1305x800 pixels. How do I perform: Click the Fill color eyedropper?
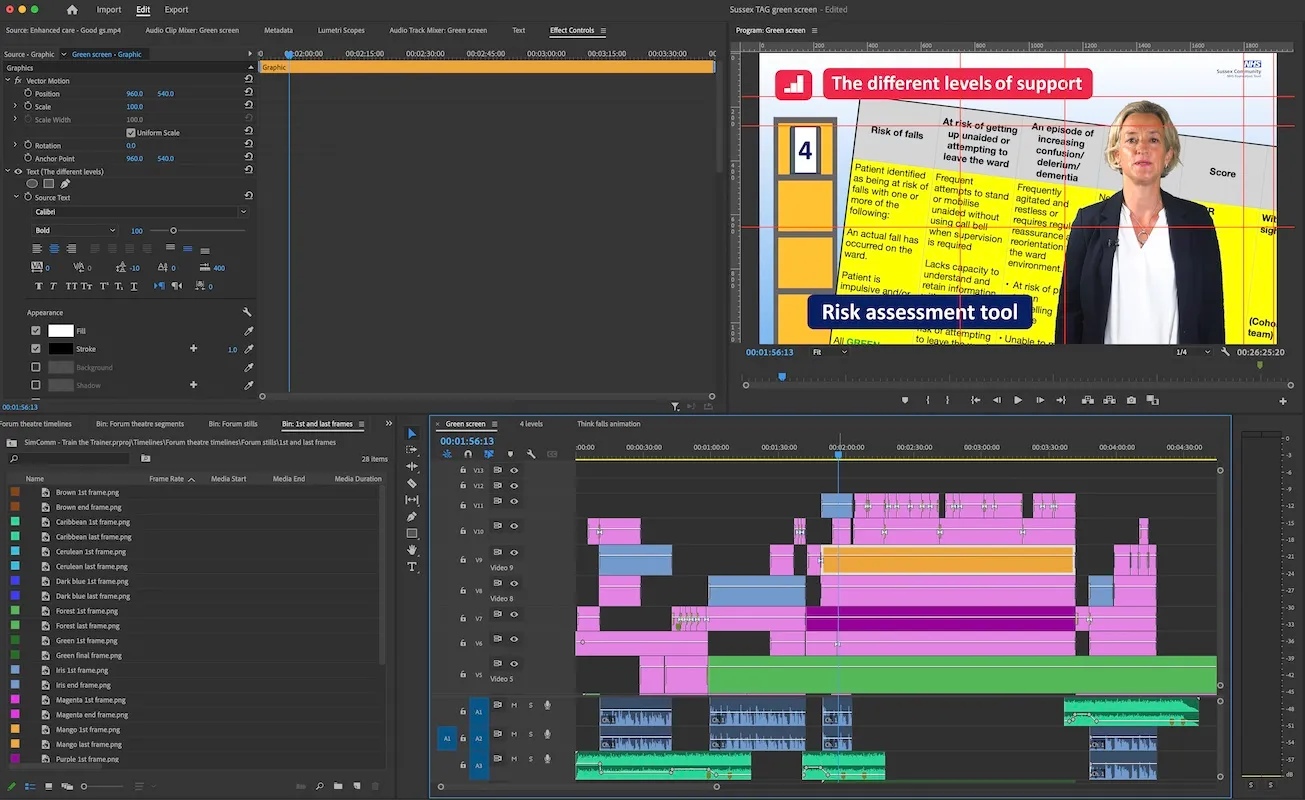pyautogui.click(x=249, y=331)
